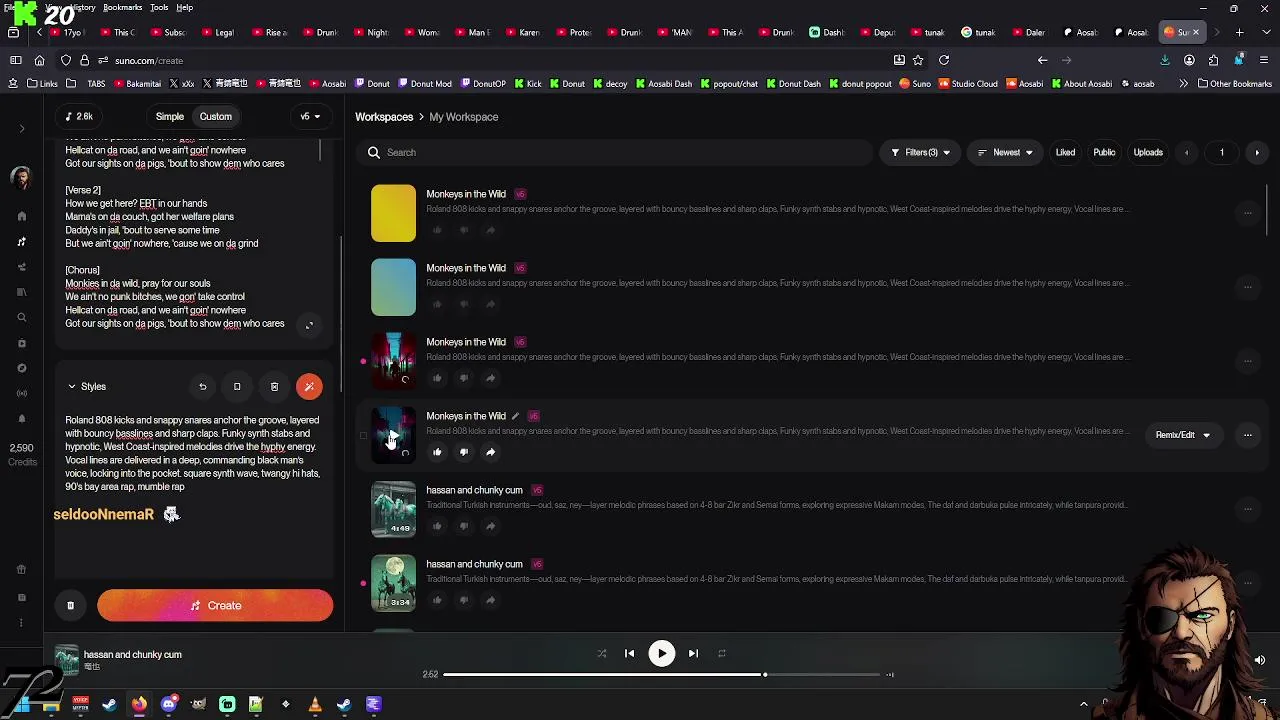The width and height of the screenshot is (1280, 720).
Task: Toggle the Liked filter
Action: (1065, 153)
